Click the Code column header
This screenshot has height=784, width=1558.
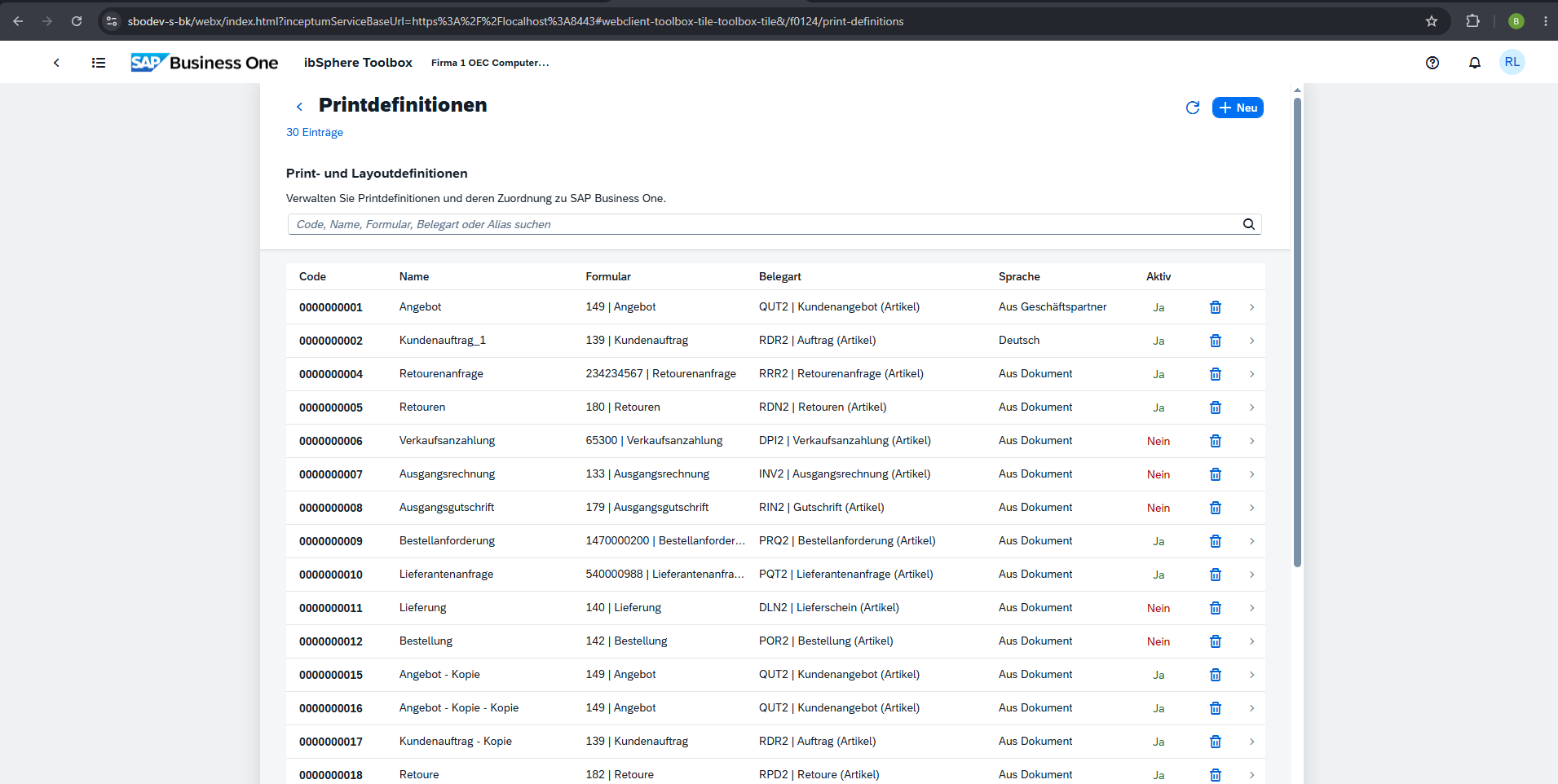click(x=312, y=276)
